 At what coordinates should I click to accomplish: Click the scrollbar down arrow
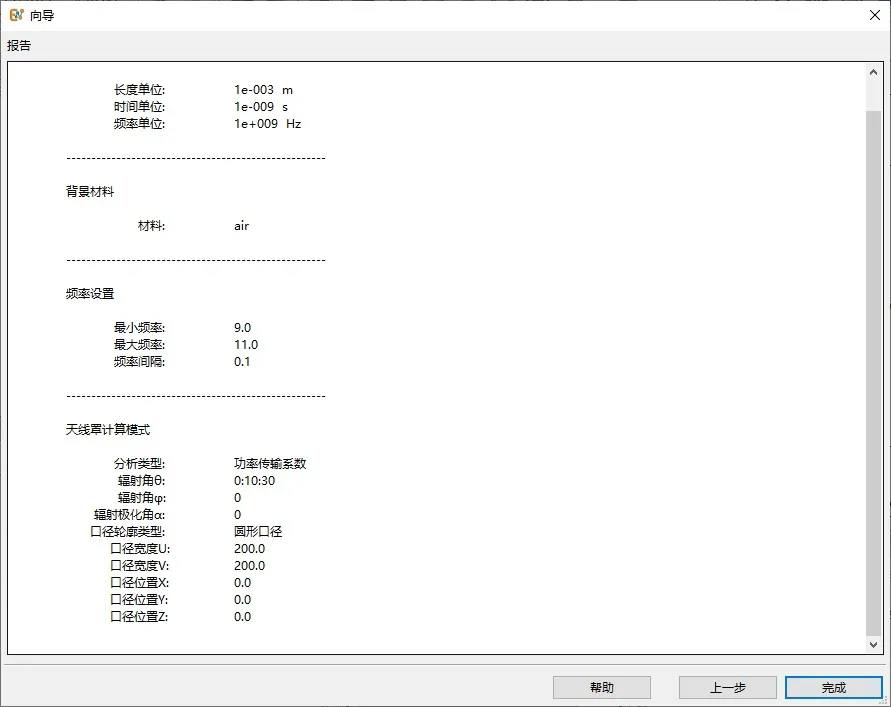(874, 645)
